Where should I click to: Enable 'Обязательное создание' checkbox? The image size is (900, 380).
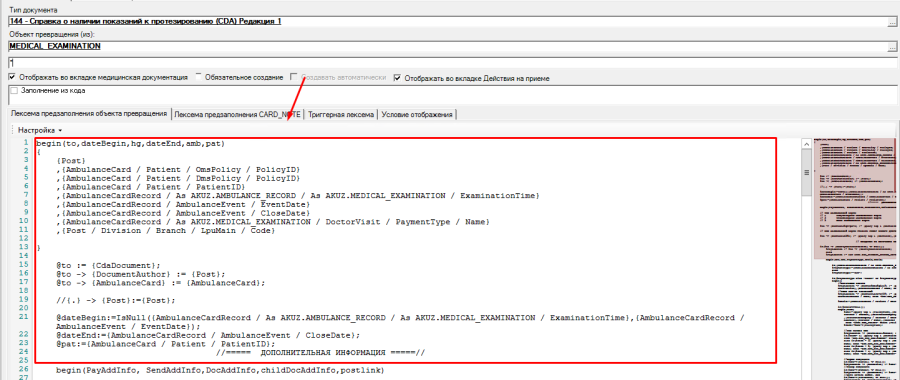click(199, 77)
